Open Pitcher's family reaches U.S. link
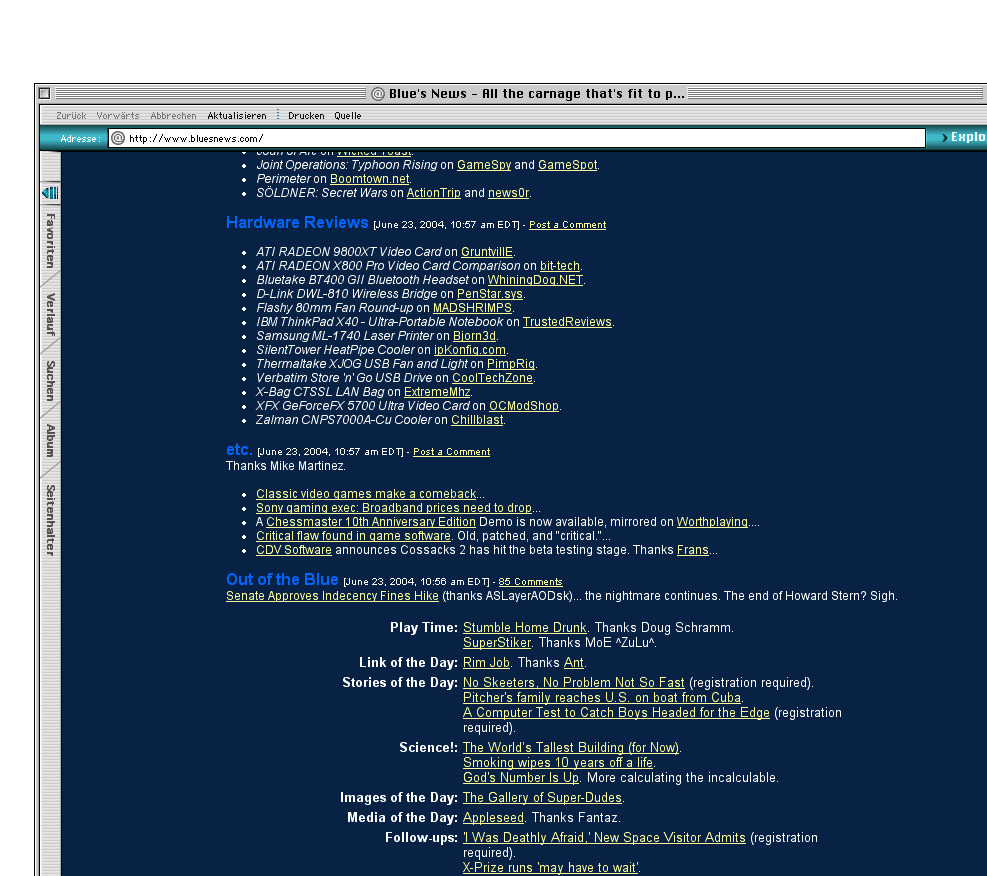 point(602,698)
